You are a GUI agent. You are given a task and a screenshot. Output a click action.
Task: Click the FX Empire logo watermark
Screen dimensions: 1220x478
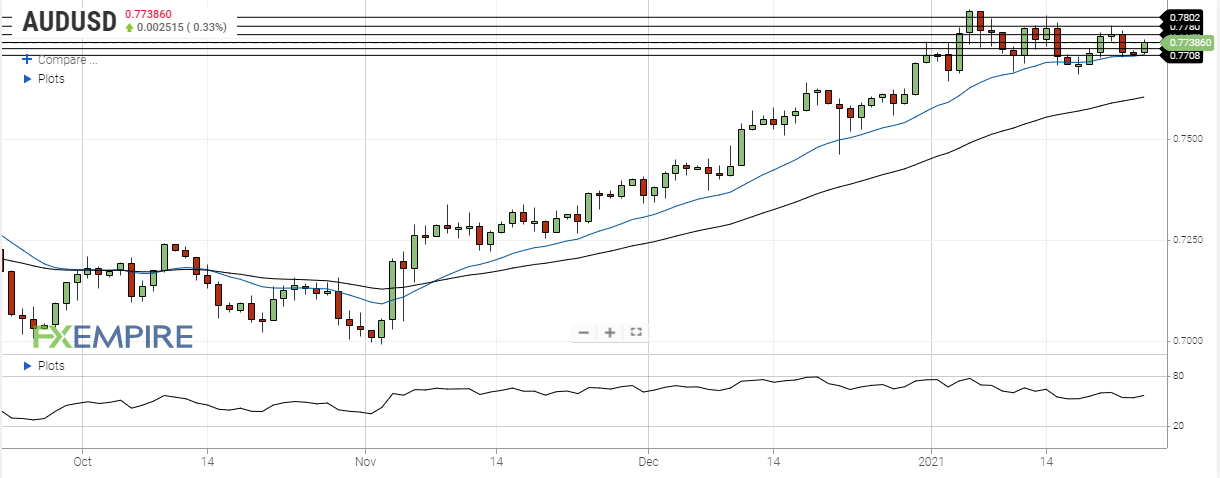point(112,336)
